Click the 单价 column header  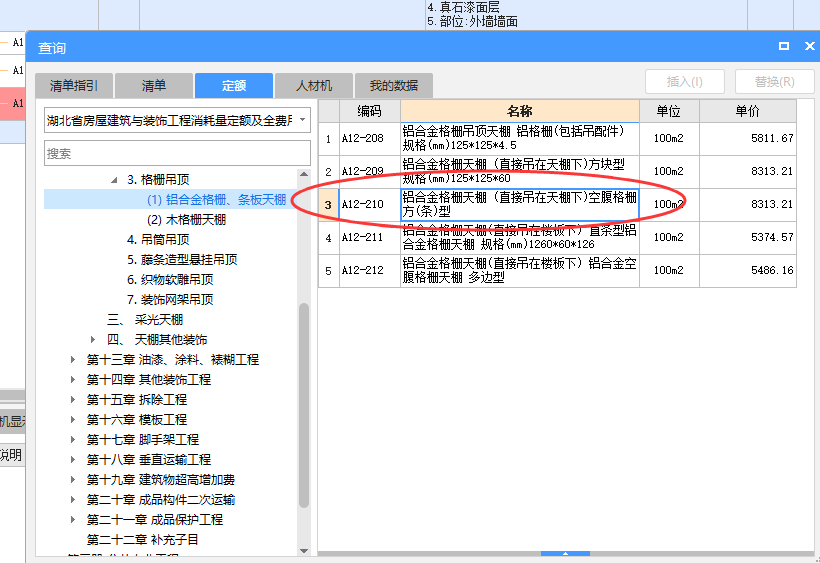[748, 111]
